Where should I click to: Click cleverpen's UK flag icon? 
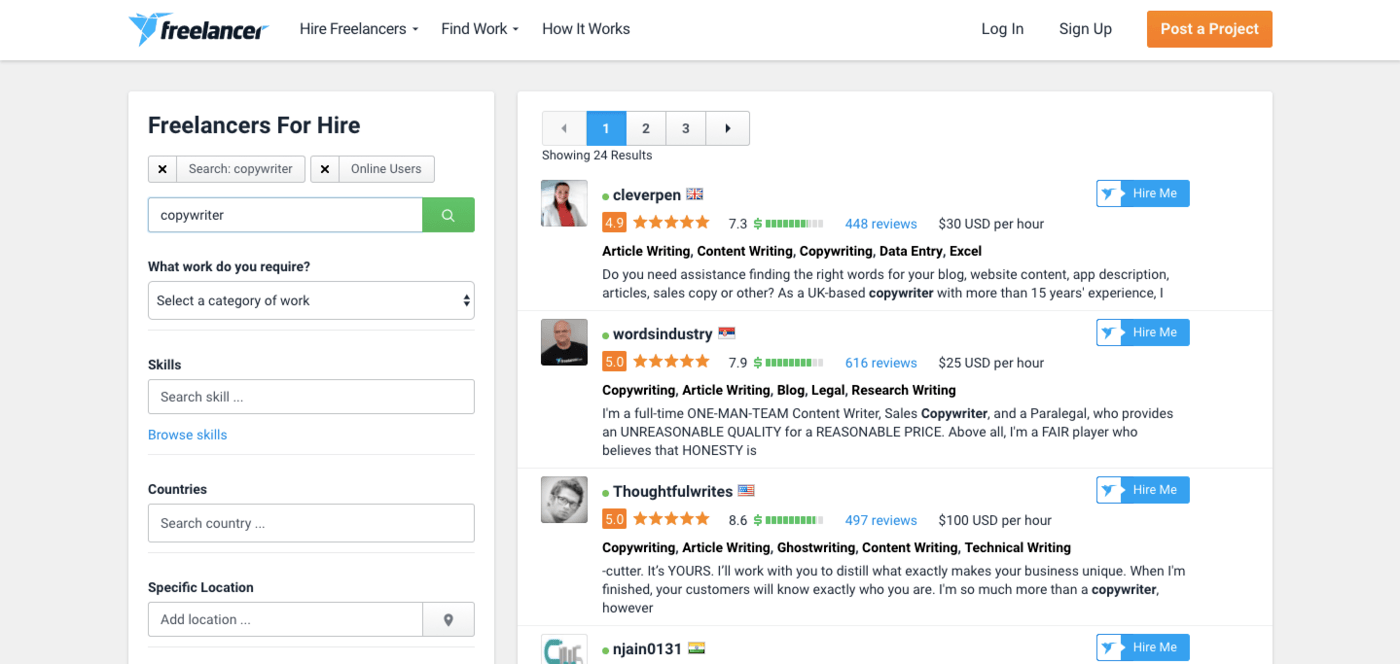tap(694, 194)
